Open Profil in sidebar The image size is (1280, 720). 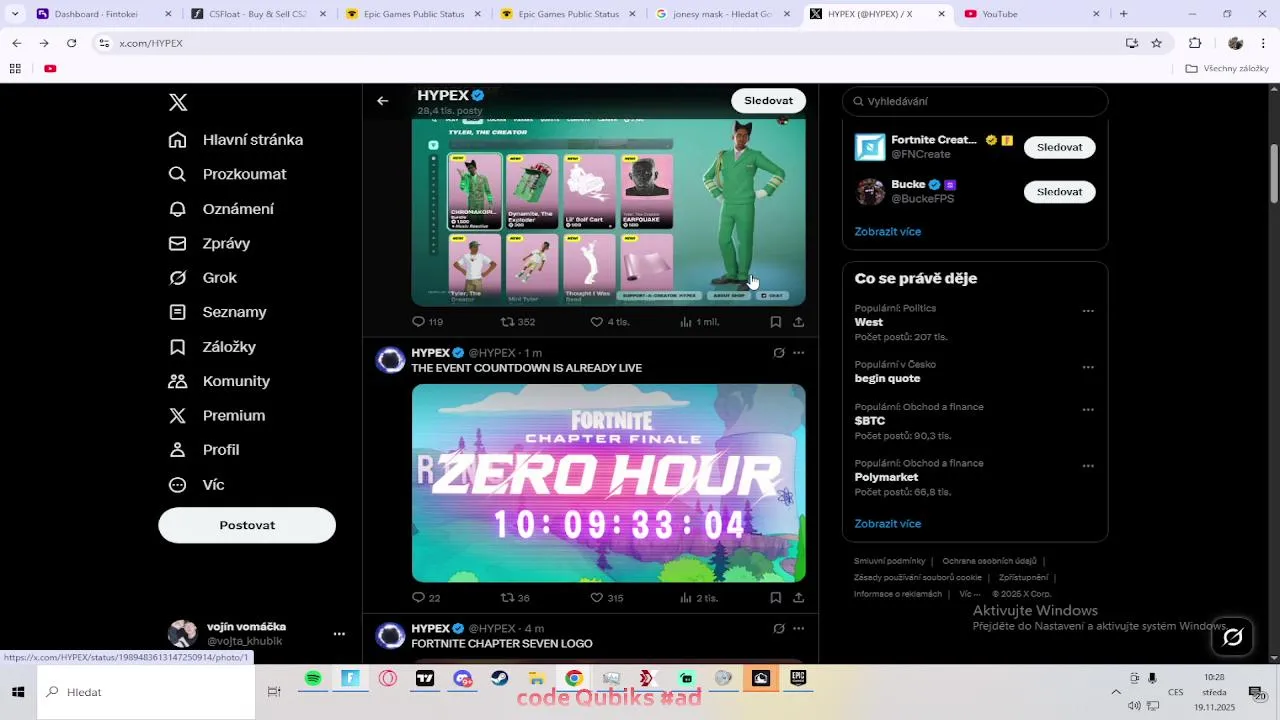coord(204,450)
